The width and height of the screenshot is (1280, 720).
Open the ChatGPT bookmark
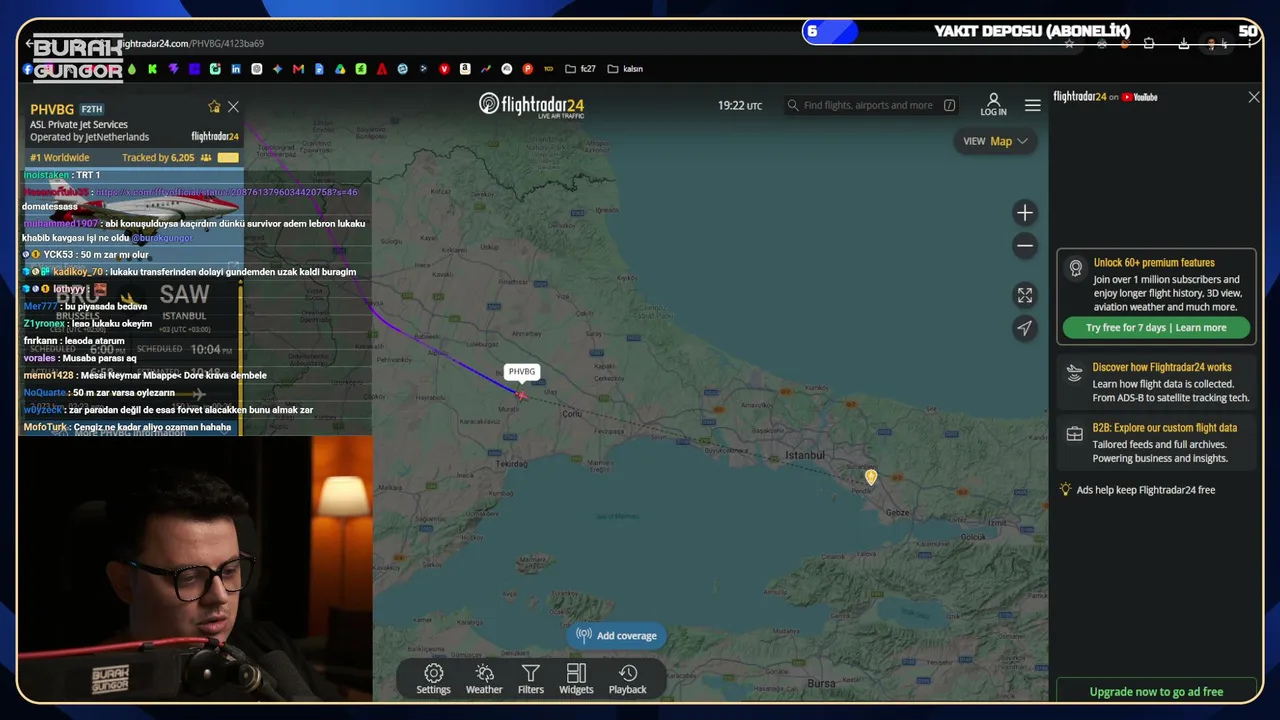coord(257,69)
